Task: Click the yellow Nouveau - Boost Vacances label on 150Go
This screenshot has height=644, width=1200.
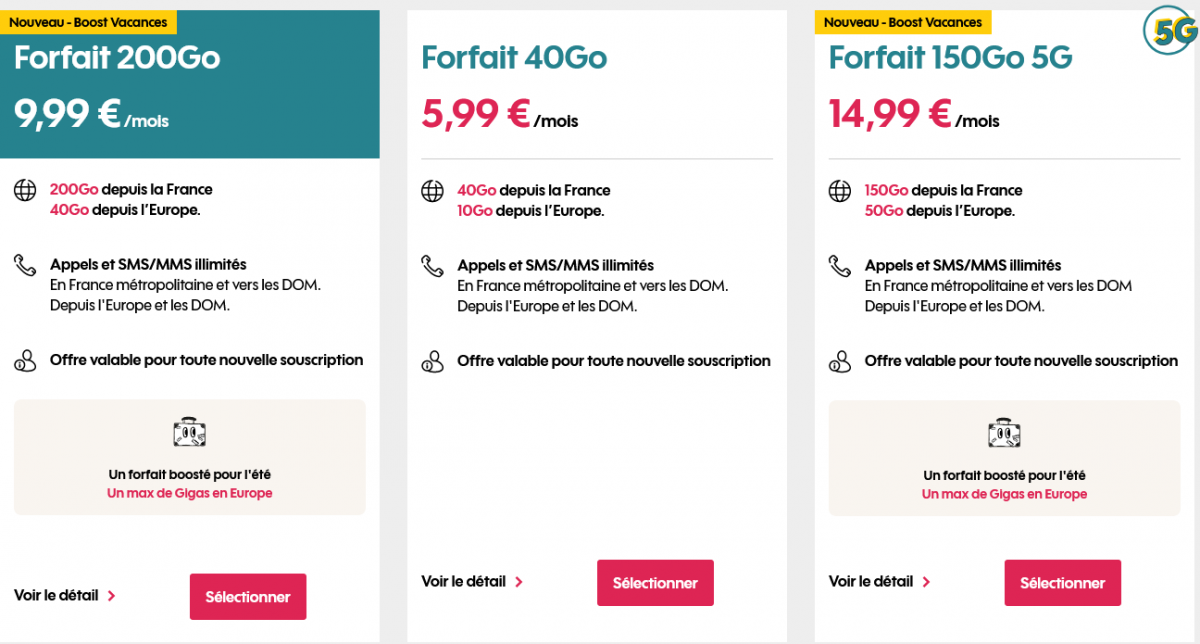Action: (902, 22)
